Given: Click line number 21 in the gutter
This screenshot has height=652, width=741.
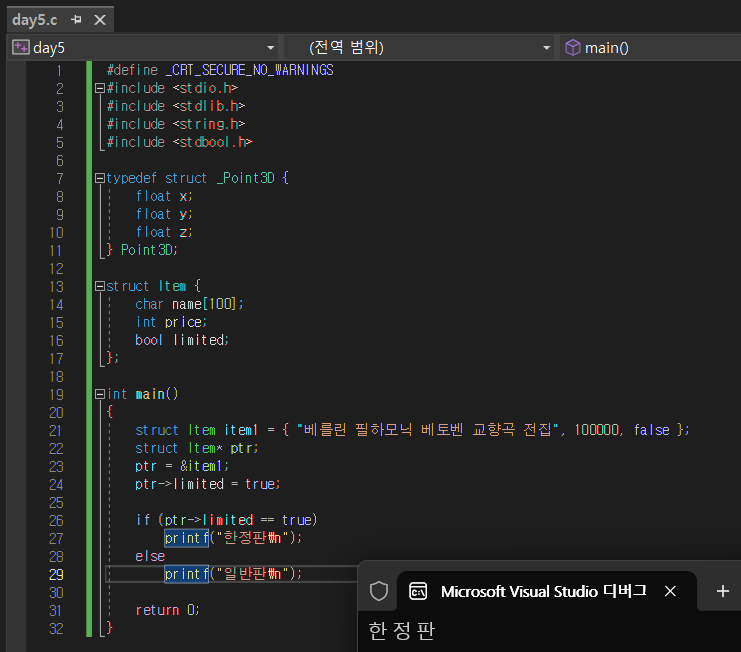Looking at the screenshot, I should click(x=55, y=431).
